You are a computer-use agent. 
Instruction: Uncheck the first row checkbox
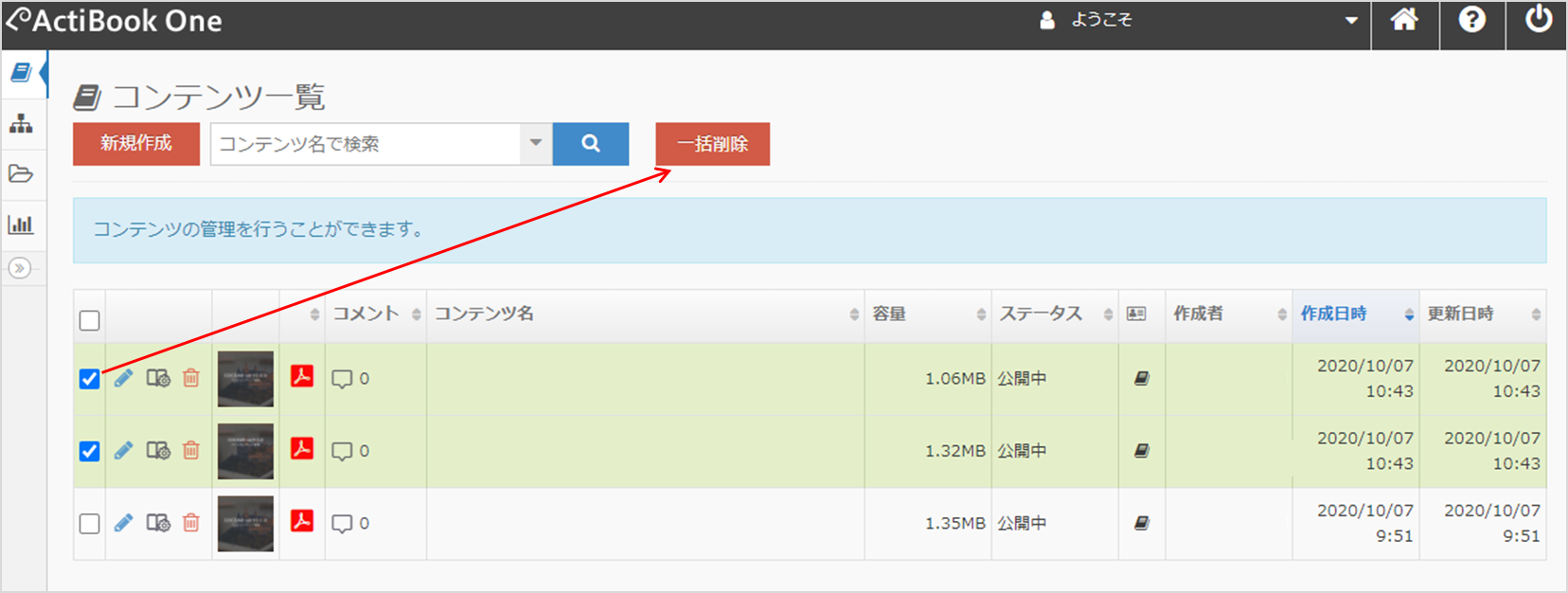pos(89,379)
